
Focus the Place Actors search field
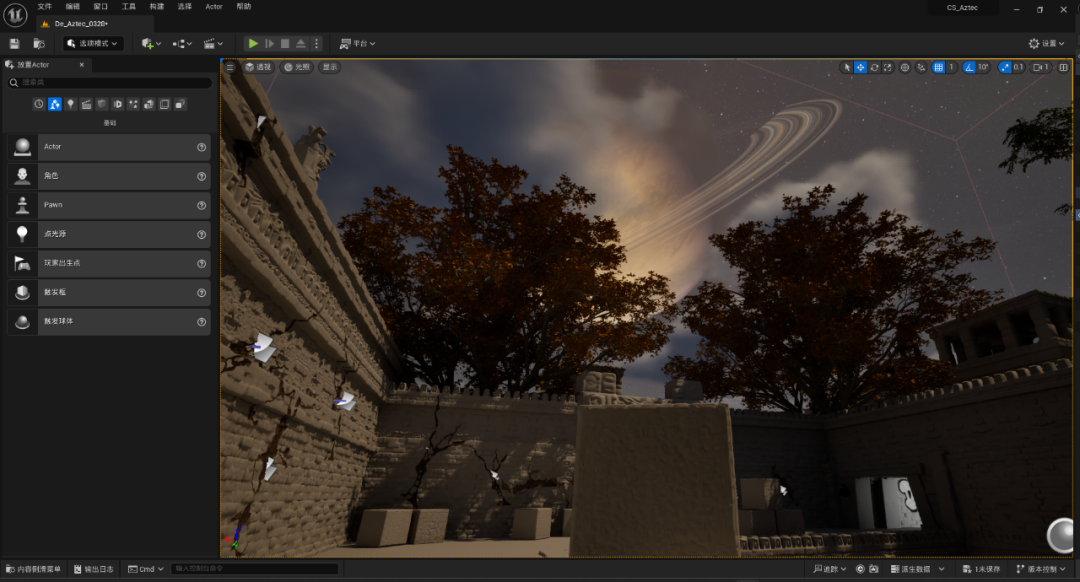pos(110,83)
